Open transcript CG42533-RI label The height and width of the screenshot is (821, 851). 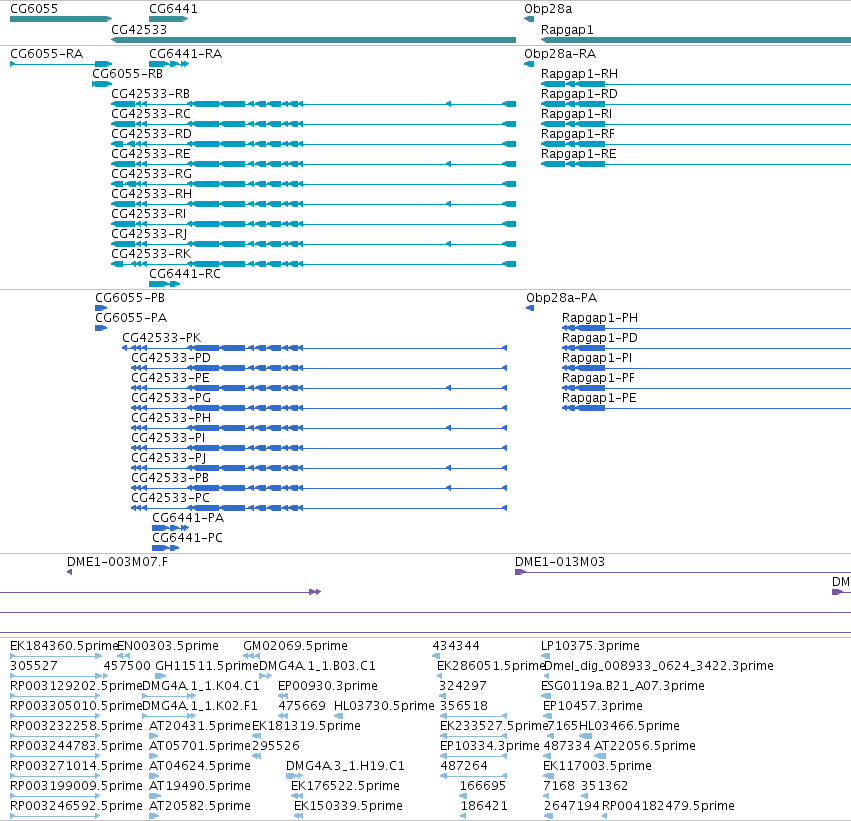[149, 214]
